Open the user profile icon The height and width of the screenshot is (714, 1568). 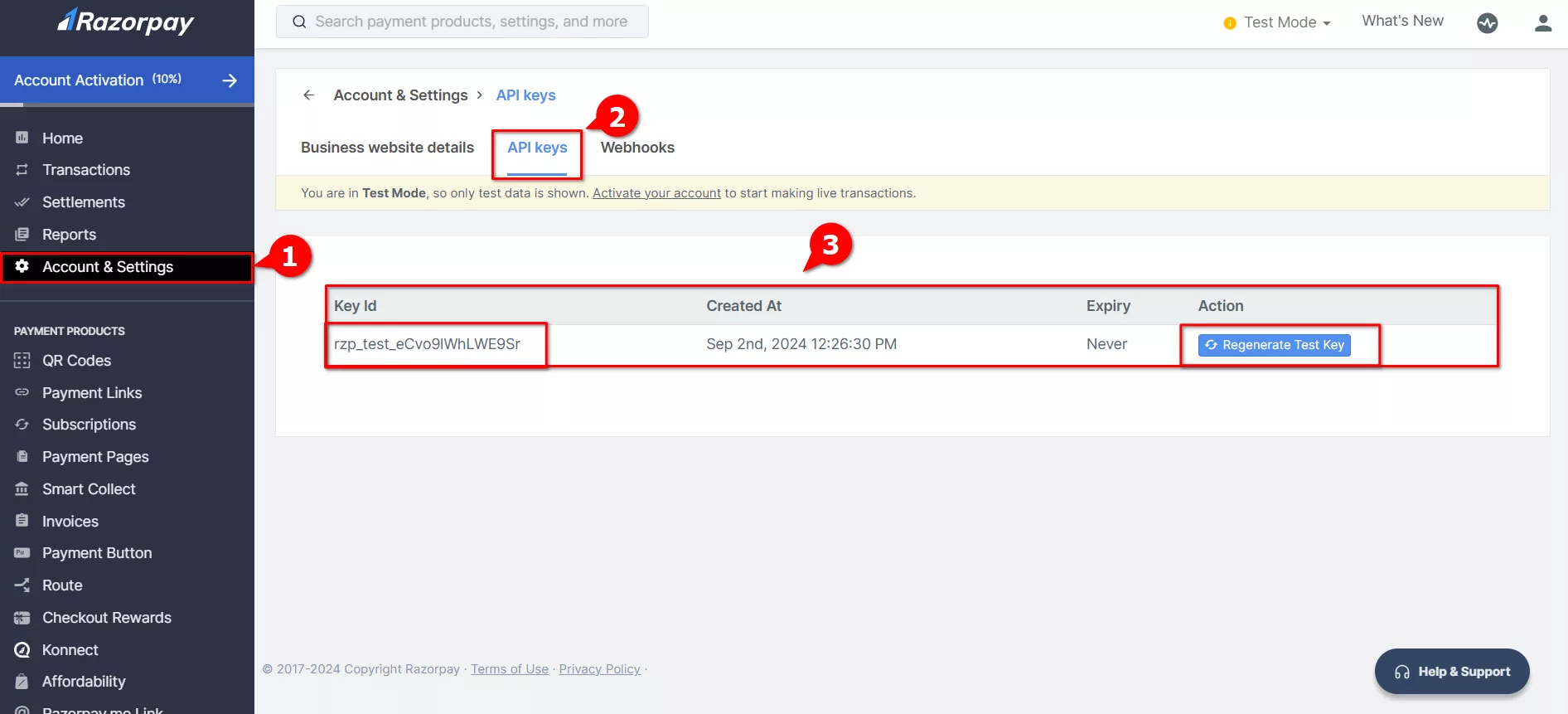[1542, 23]
